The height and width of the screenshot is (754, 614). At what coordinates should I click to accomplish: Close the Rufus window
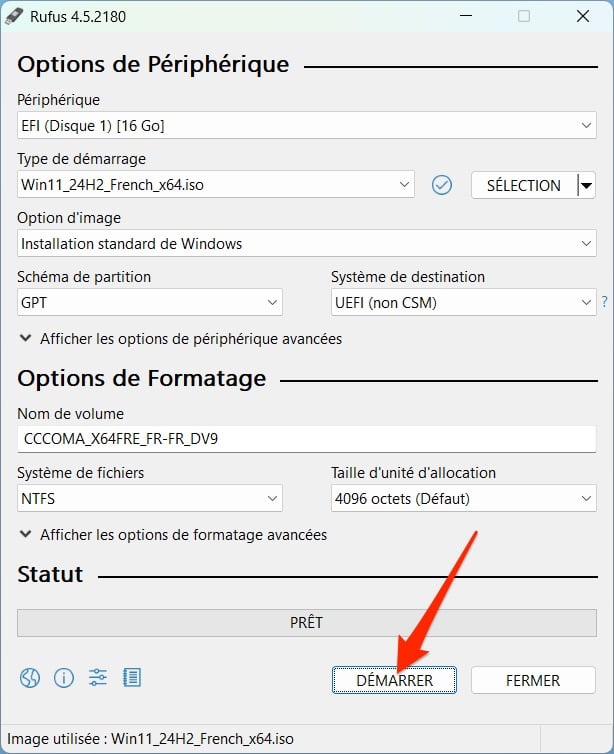click(583, 16)
